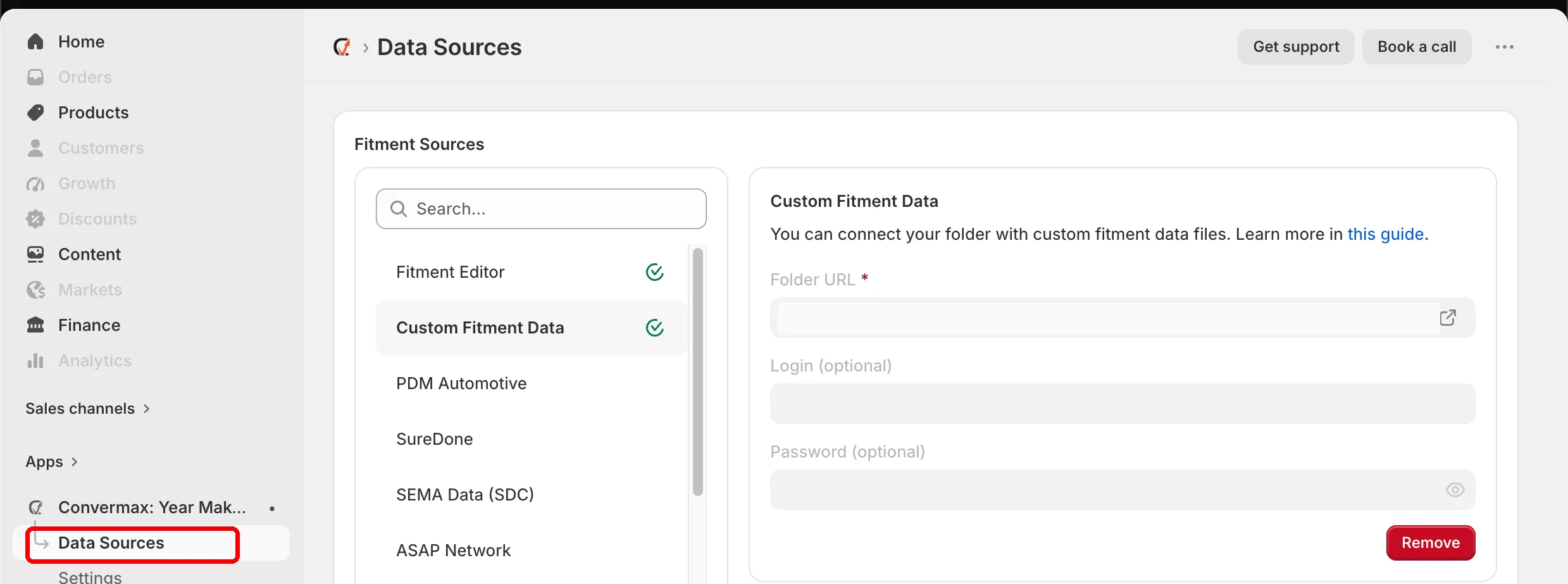Image resolution: width=1568 pixels, height=584 pixels.
Task: Open the Growth menu item
Action: pyautogui.click(x=87, y=183)
